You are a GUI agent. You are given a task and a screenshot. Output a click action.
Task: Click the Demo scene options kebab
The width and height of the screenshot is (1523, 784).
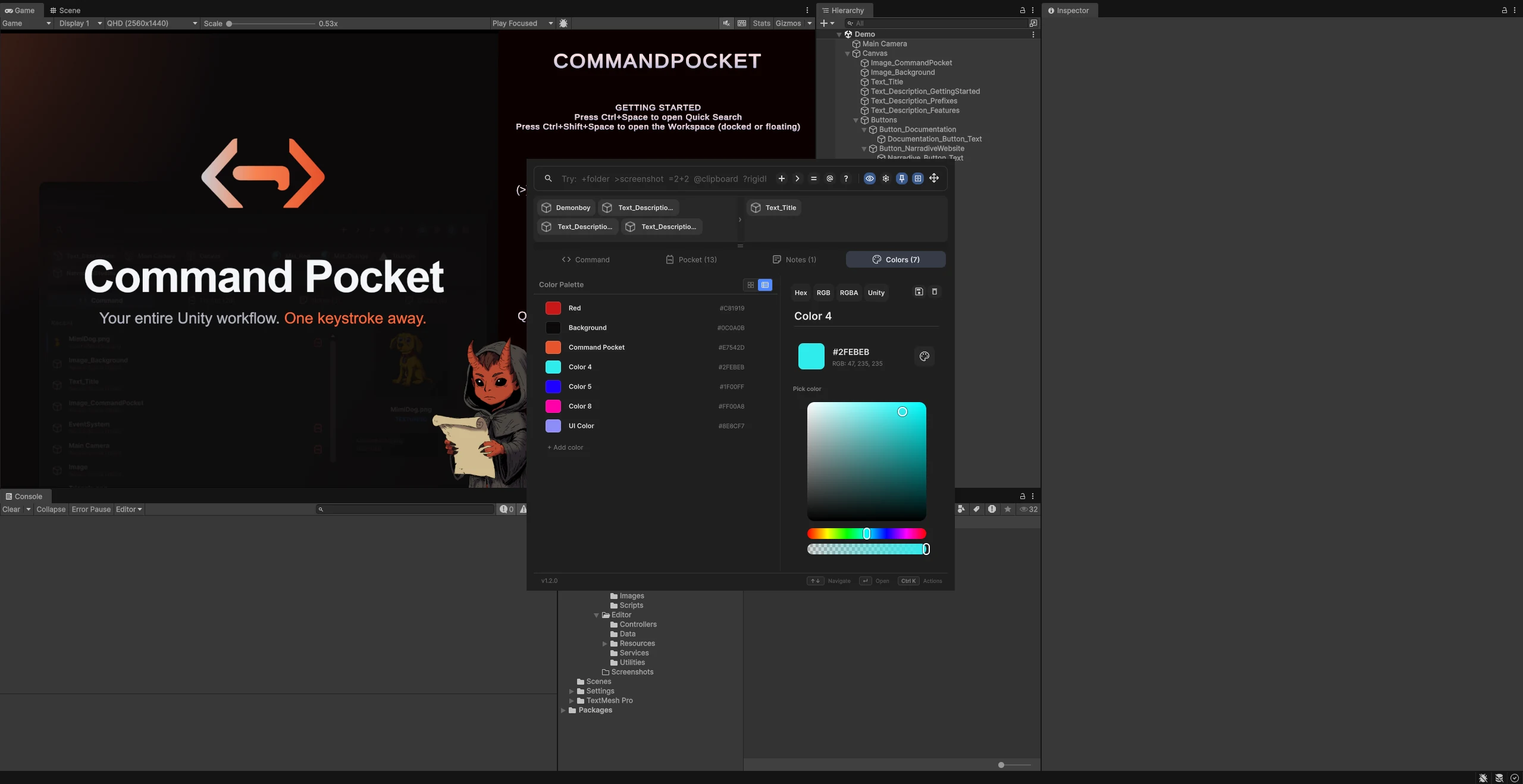1033,35
